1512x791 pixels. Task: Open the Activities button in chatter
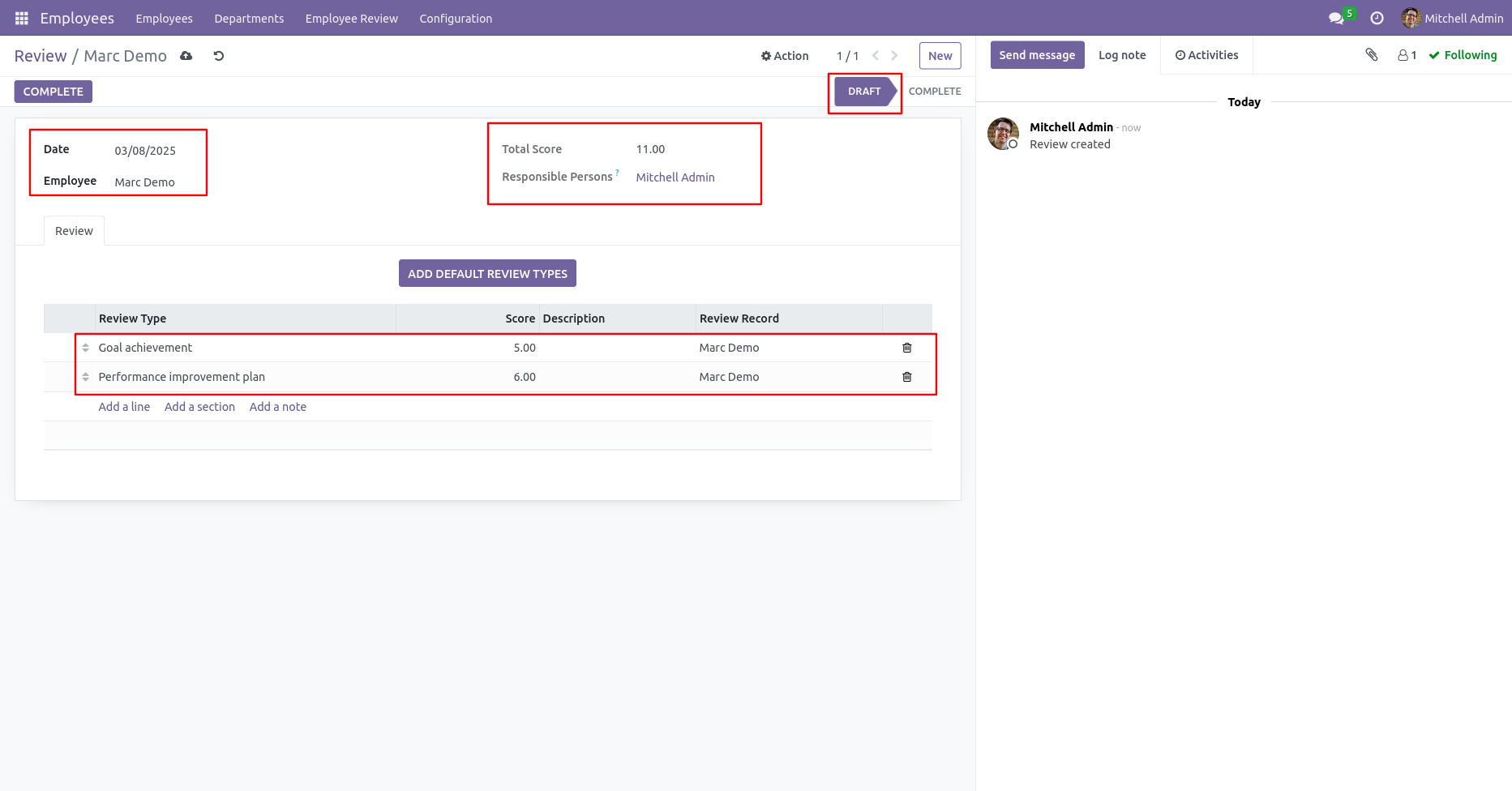pos(1207,55)
